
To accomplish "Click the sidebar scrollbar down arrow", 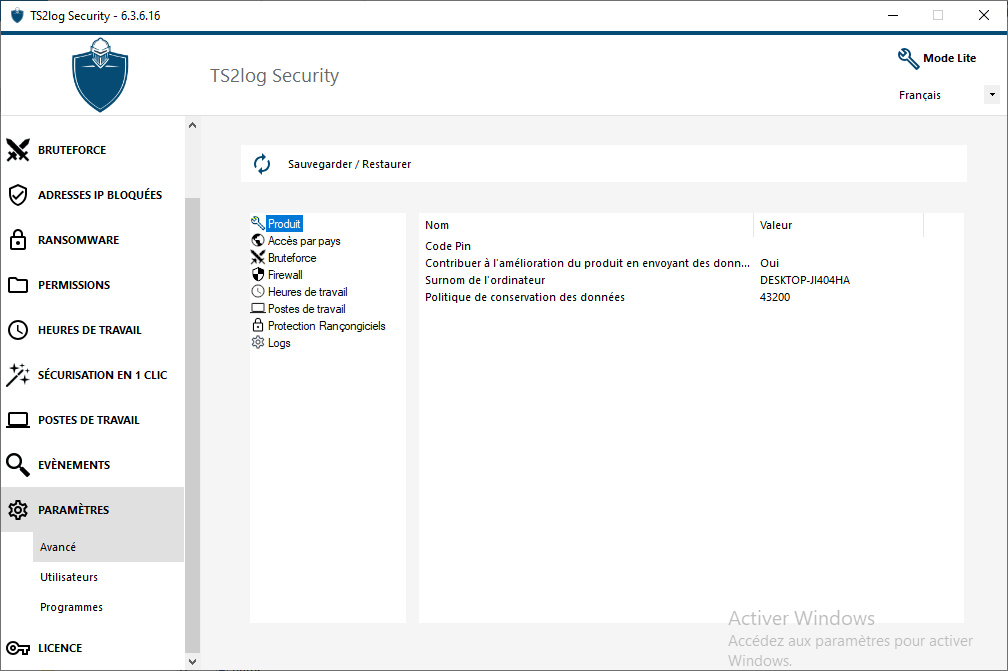I will 192,661.
